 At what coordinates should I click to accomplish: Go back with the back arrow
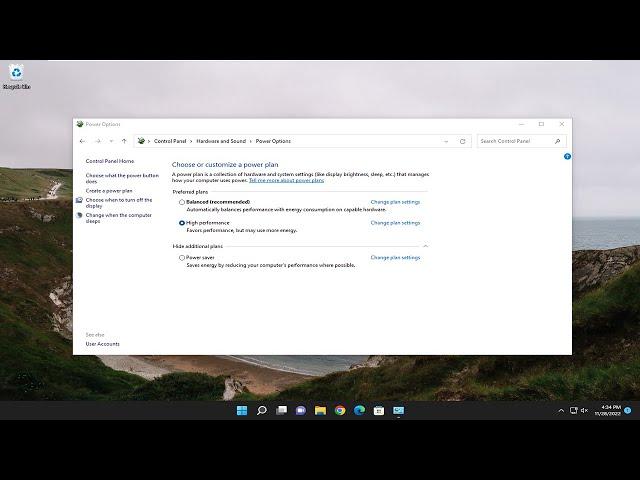(82, 141)
